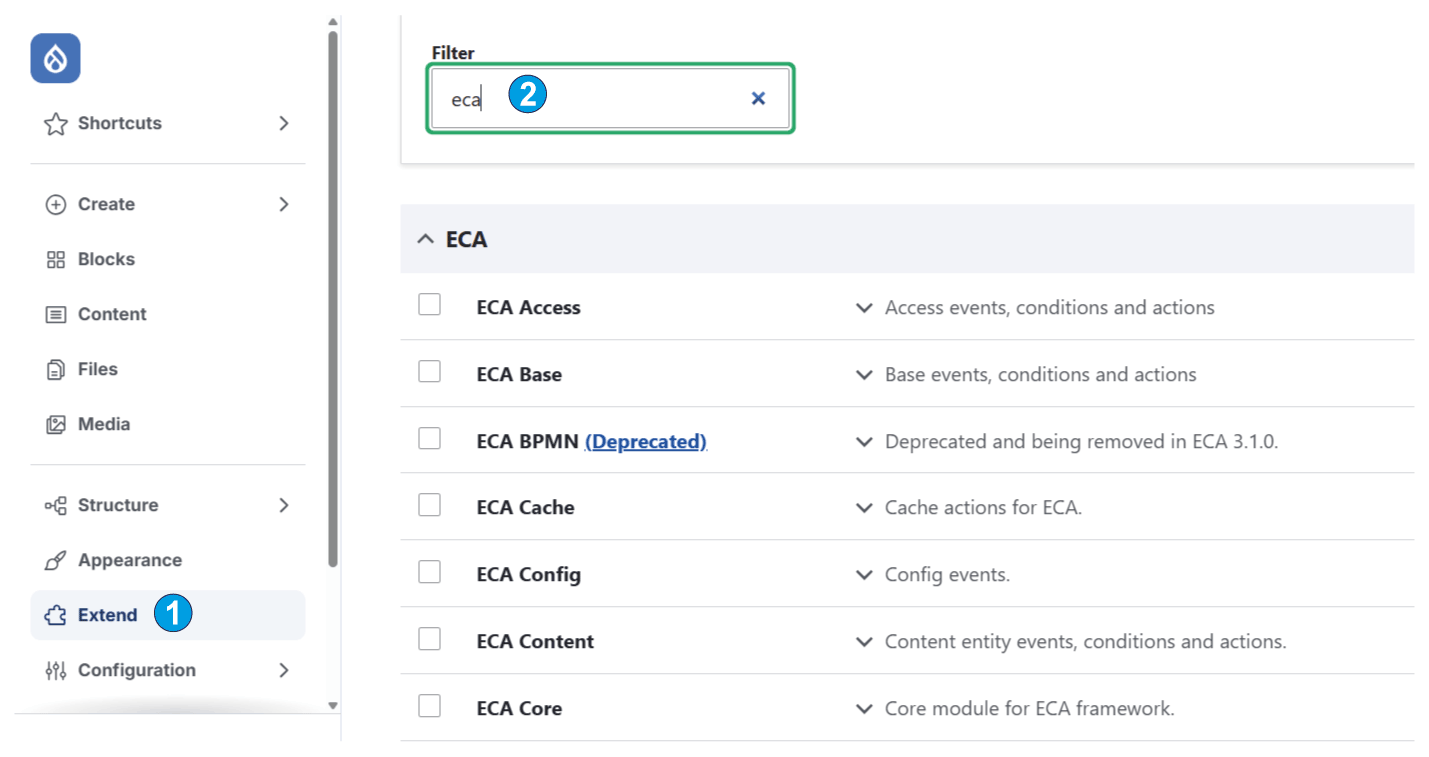
Task: Expand ECA Content description text
Action: pyautogui.click(x=1086, y=641)
